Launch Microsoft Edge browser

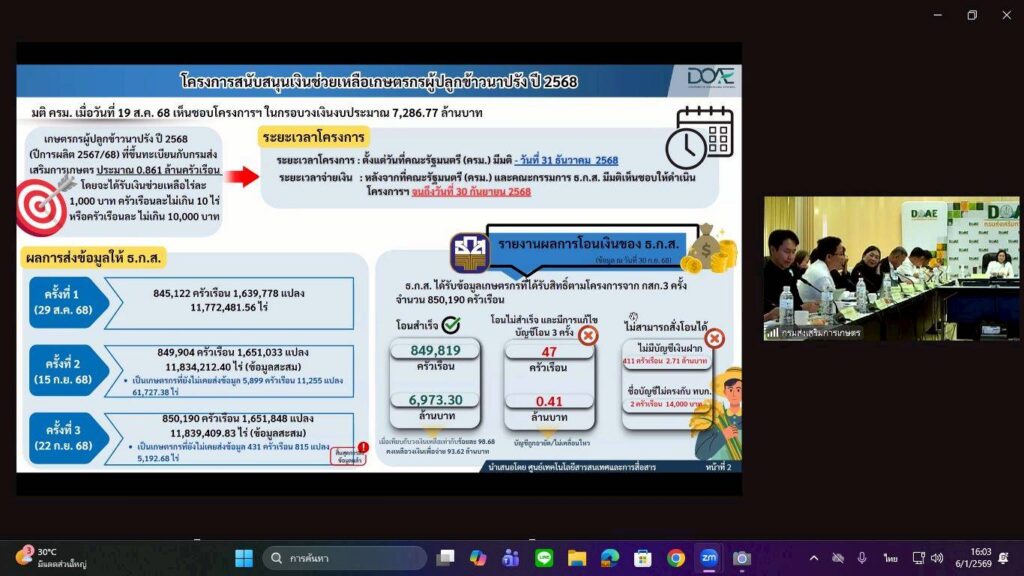pos(610,557)
